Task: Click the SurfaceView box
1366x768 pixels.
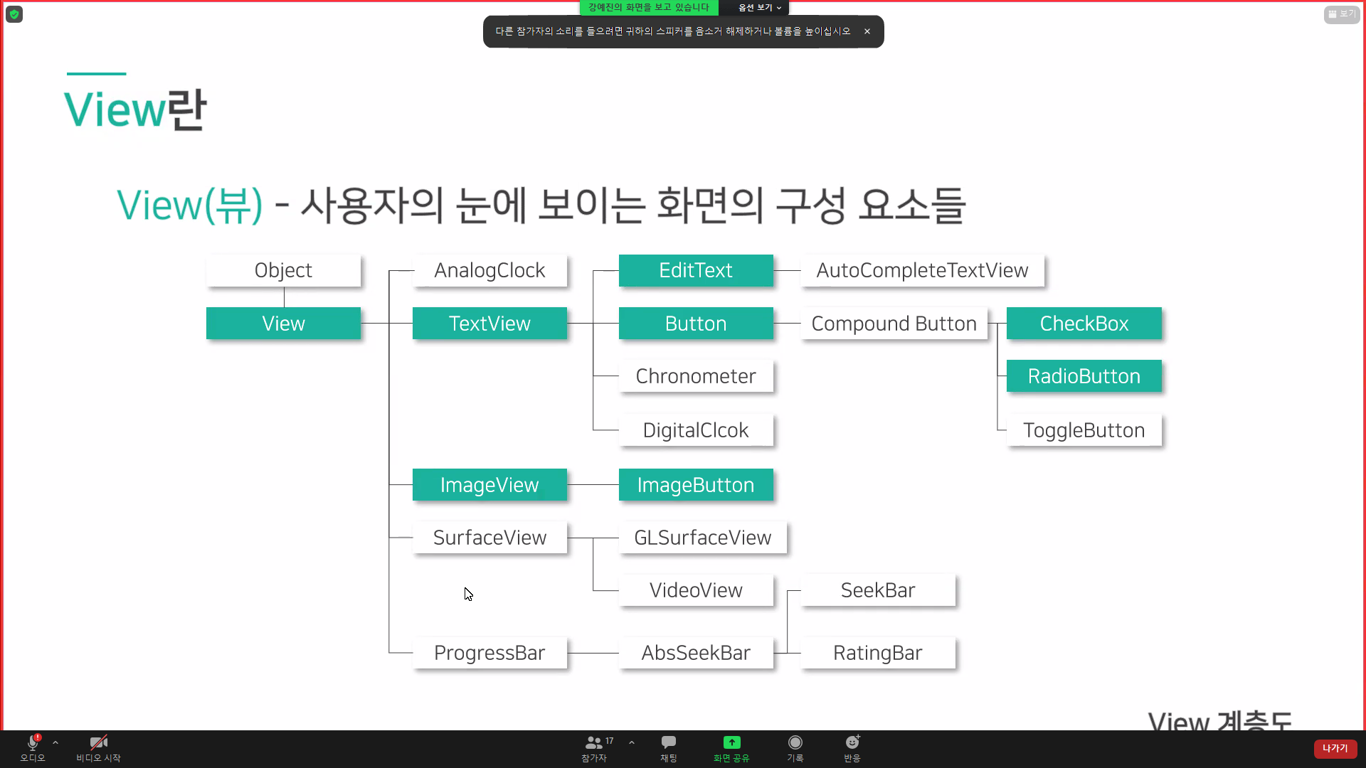Action: tap(489, 537)
